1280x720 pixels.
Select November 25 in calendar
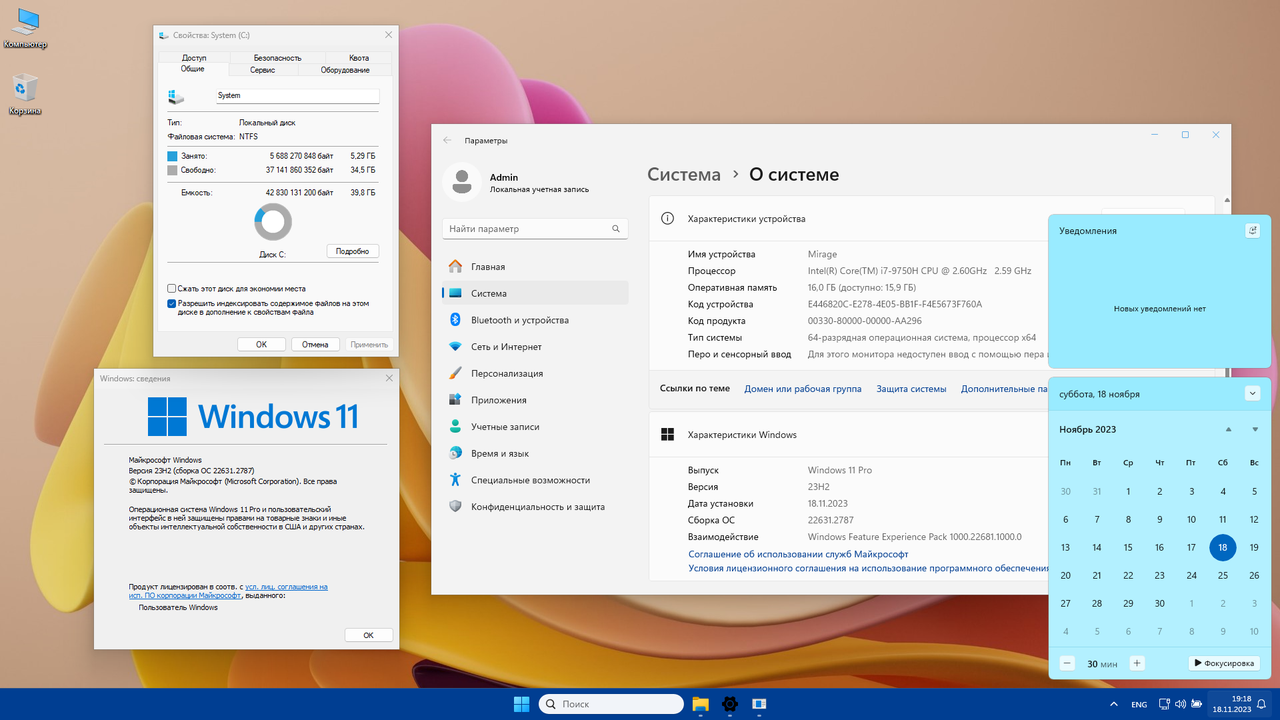(1222, 575)
